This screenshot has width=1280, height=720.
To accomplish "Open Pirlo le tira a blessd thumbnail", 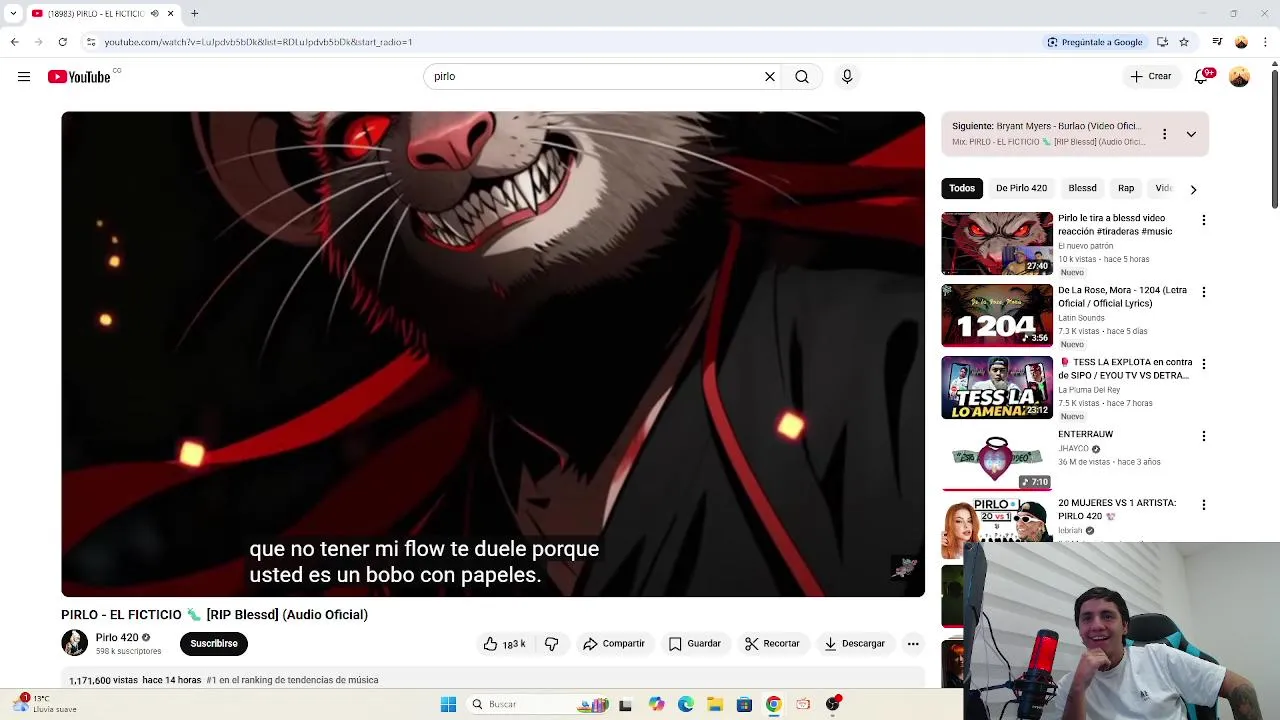I will pos(997,243).
